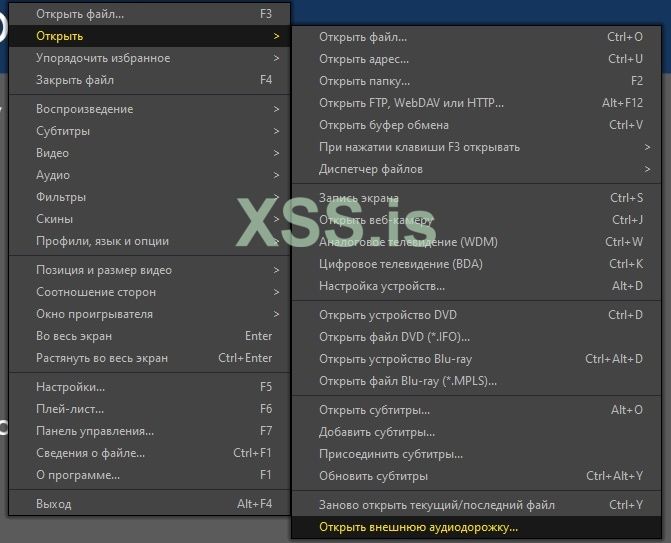Click Открыть устройство Blu-ray

(395, 359)
